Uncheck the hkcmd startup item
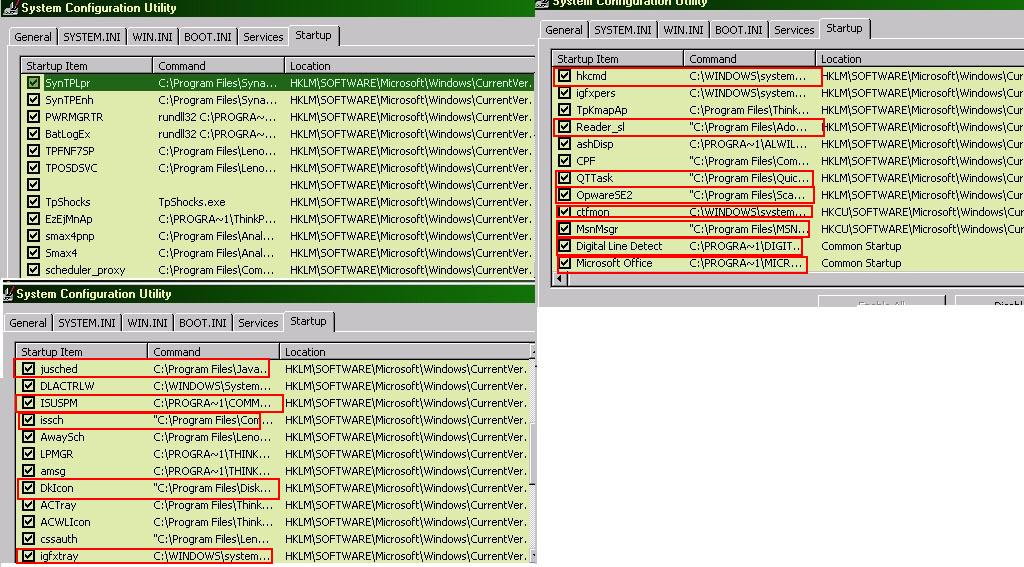This screenshot has width=1024, height=567. [x=564, y=76]
